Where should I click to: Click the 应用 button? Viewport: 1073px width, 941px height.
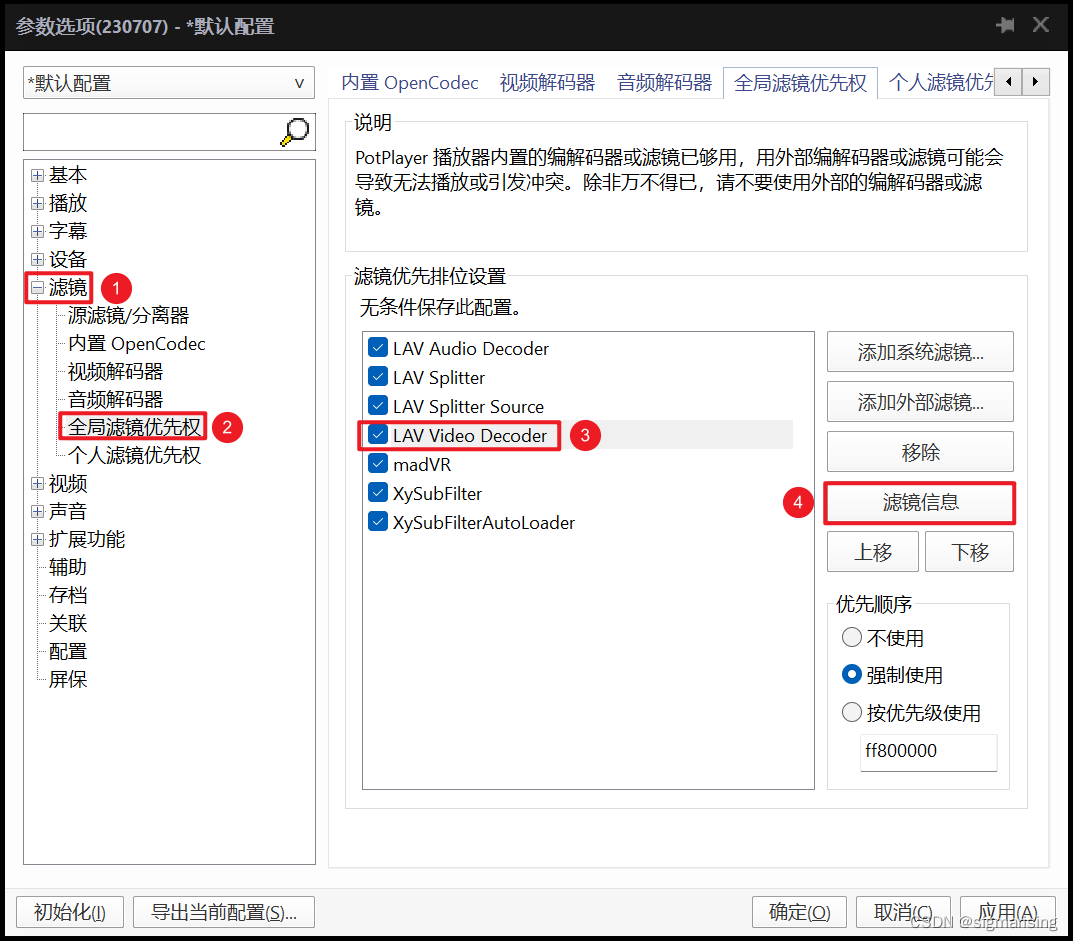(1007, 912)
